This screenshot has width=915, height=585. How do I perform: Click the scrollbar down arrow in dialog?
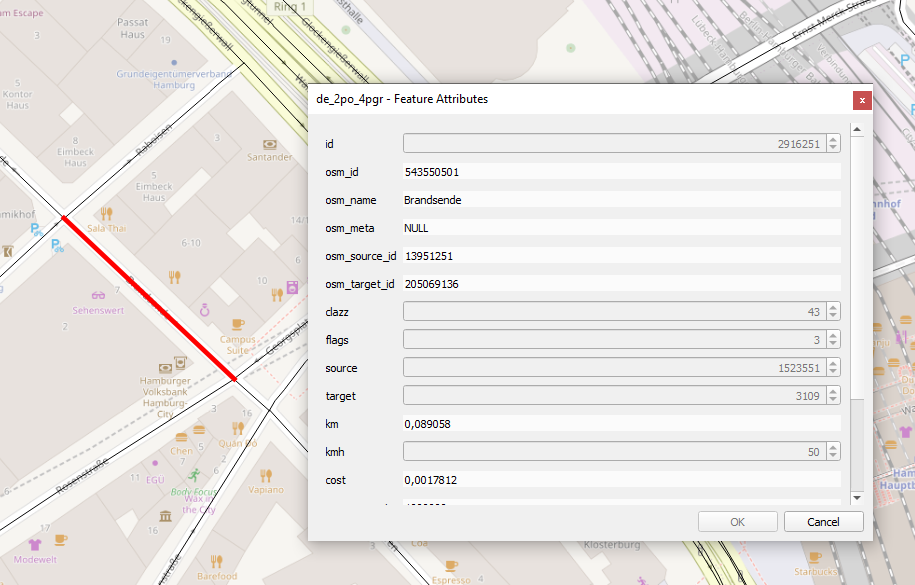tap(856, 497)
